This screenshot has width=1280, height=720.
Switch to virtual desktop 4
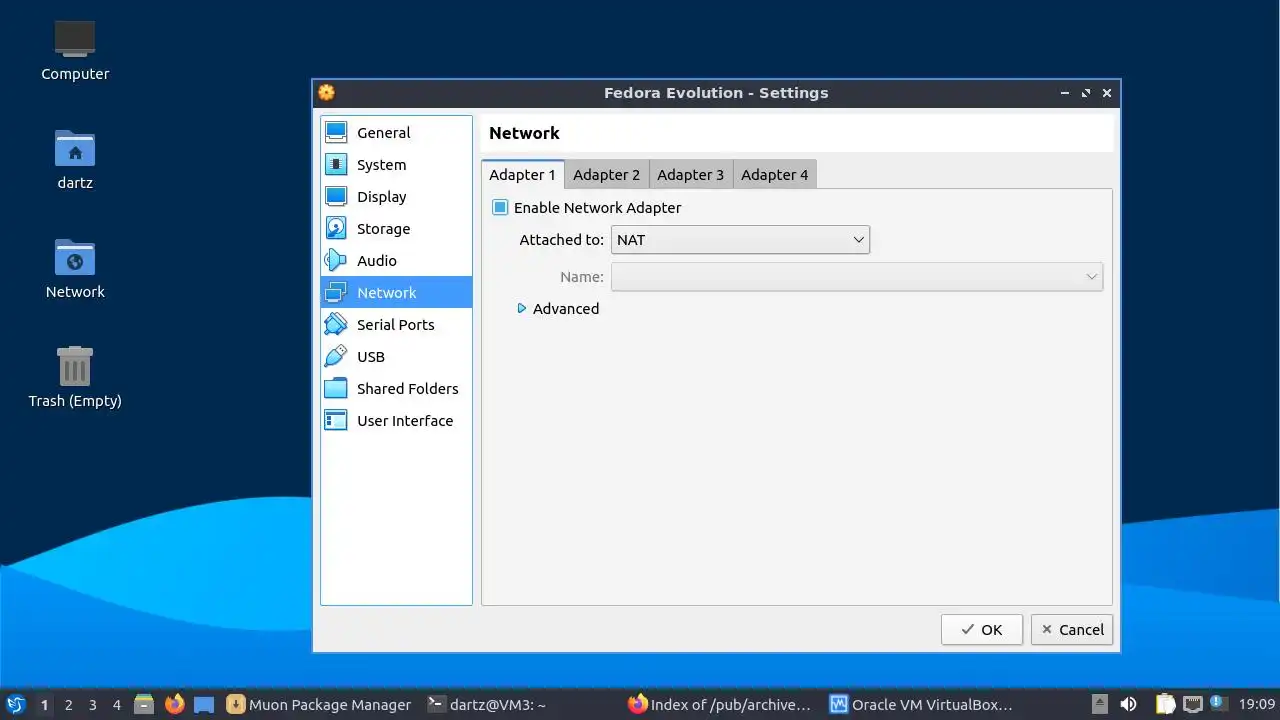click(116, 704)
